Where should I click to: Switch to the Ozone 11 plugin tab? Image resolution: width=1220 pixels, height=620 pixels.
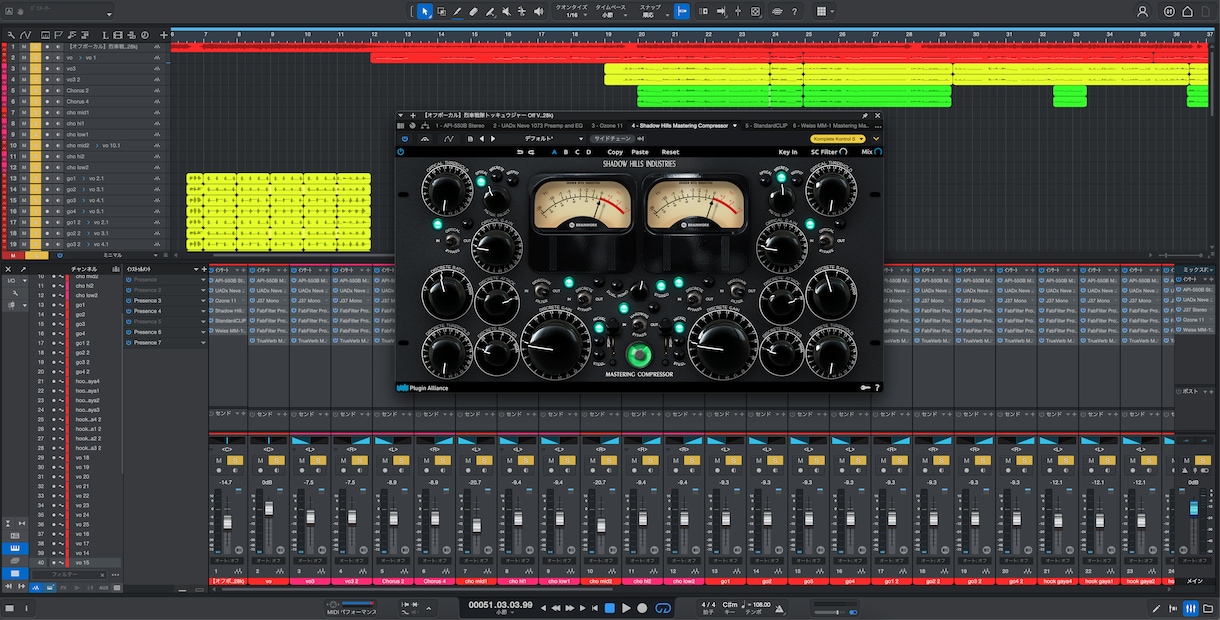(x=607, y=126)
